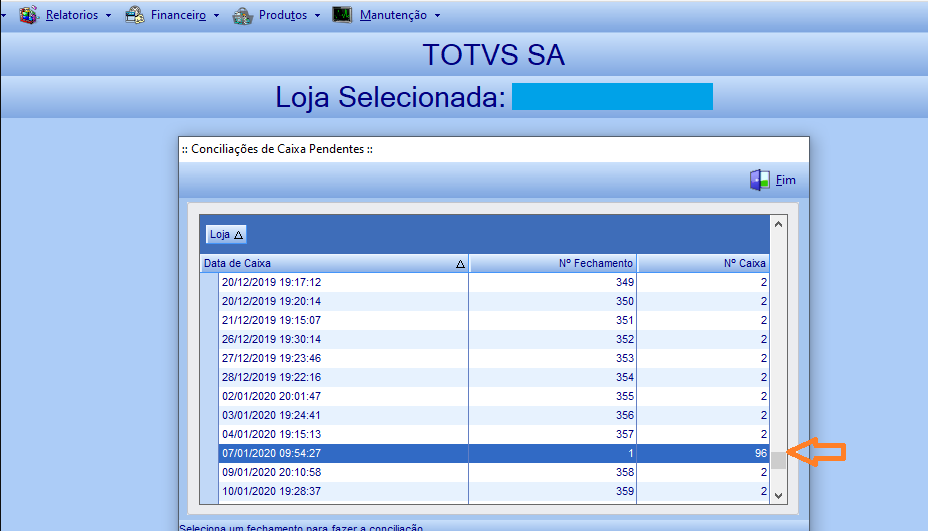Select row 26/12/2019 19:30:14
Image resolution: width=929 pixels, height=531 pixels.
click(x=494, y=339)
